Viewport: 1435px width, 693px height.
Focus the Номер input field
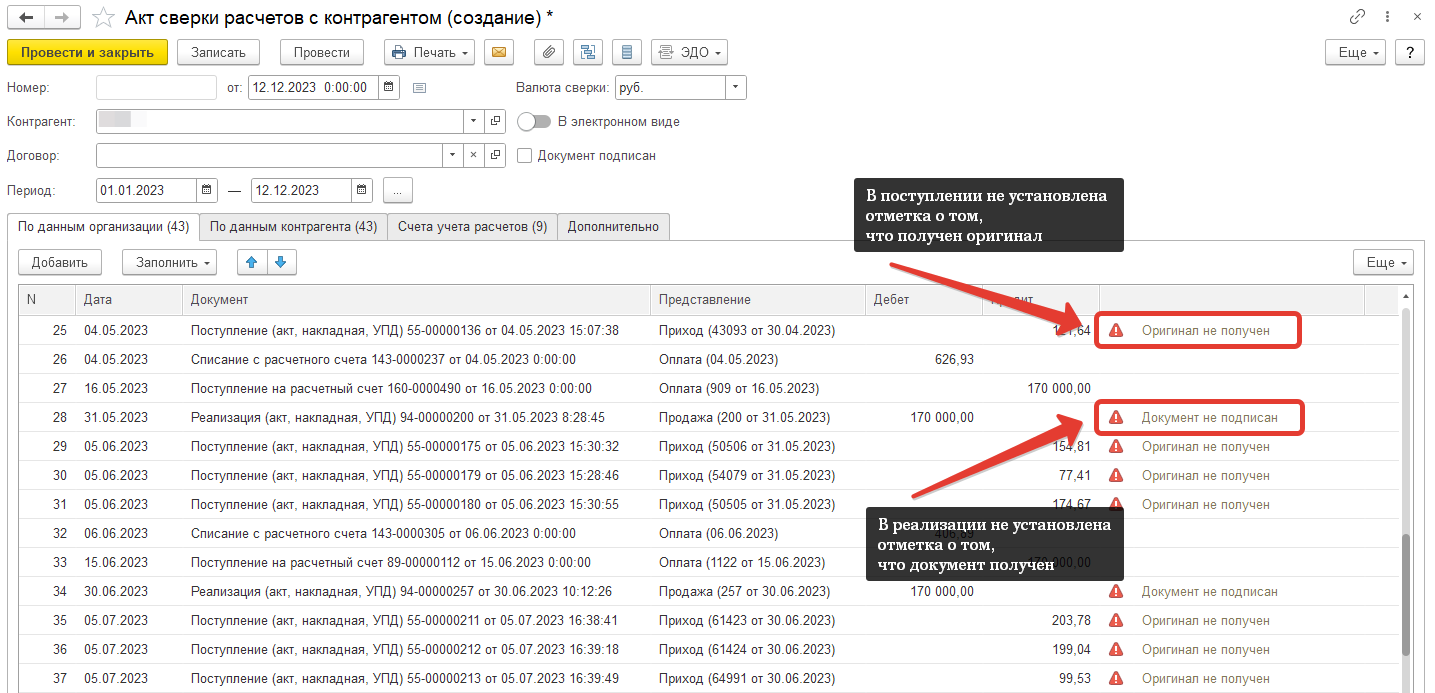[156, 87]
